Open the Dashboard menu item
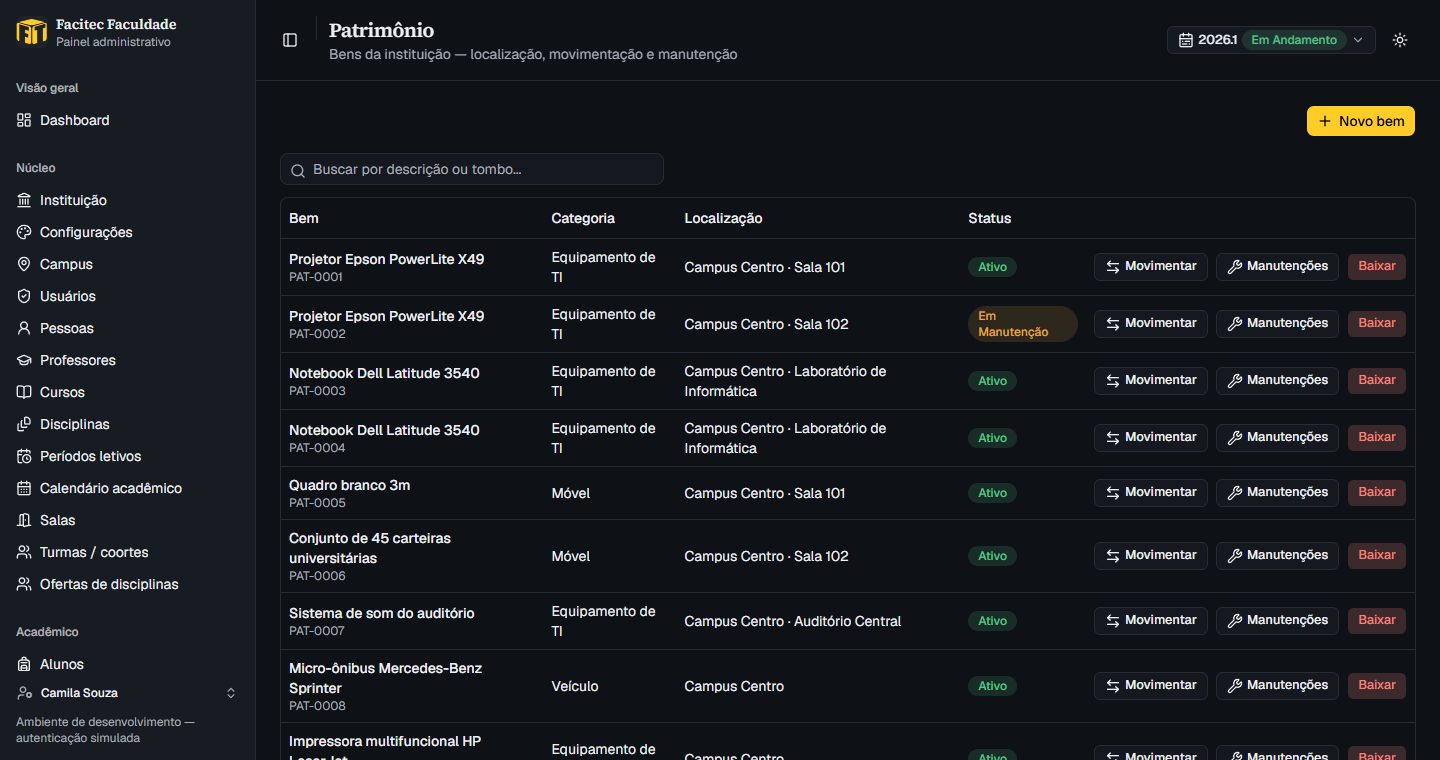This screenshot has height=760, width=1440. (x=127, y=120)
